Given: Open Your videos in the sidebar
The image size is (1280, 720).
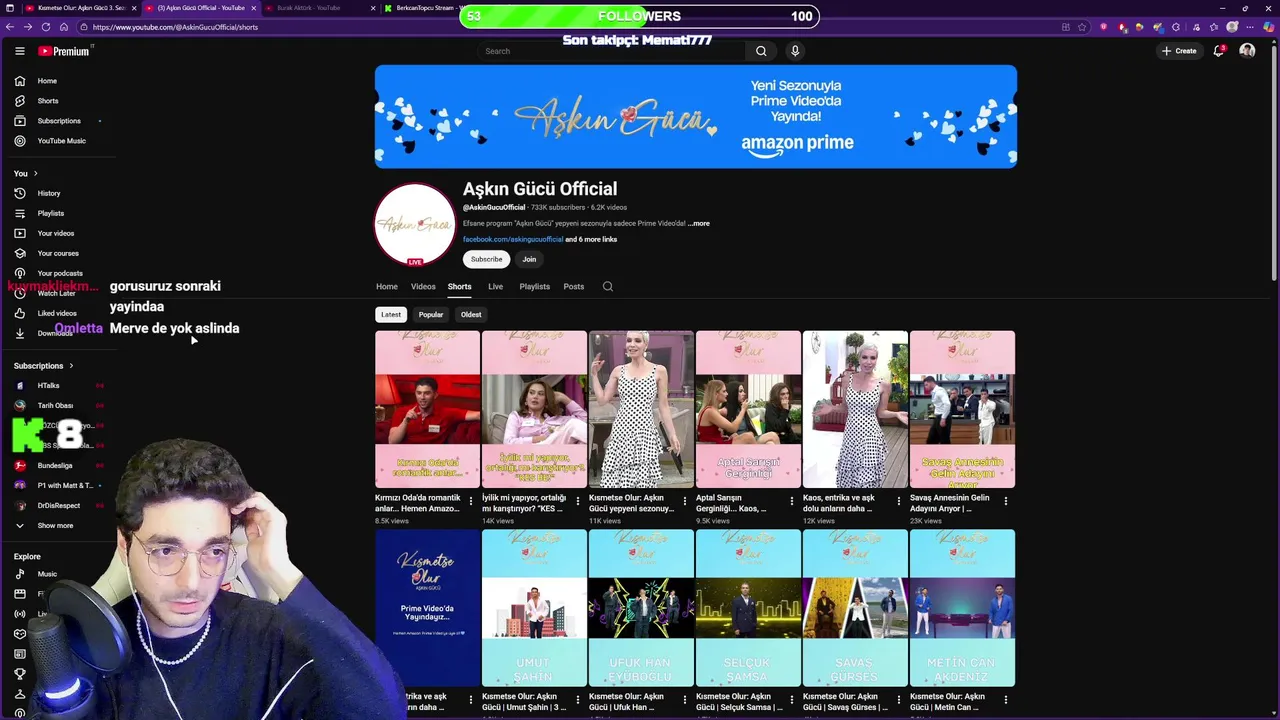Looking at the screenshot, I should (58, 233).
